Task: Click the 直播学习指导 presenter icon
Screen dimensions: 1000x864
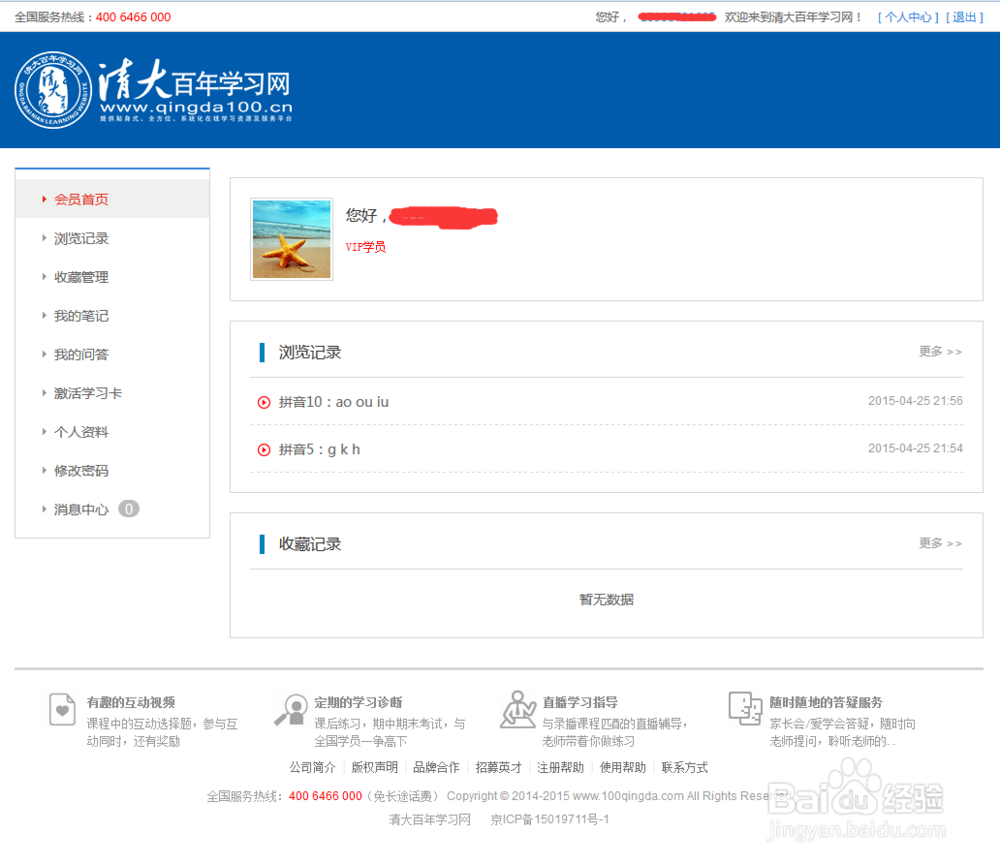Action: coord(518,711)
